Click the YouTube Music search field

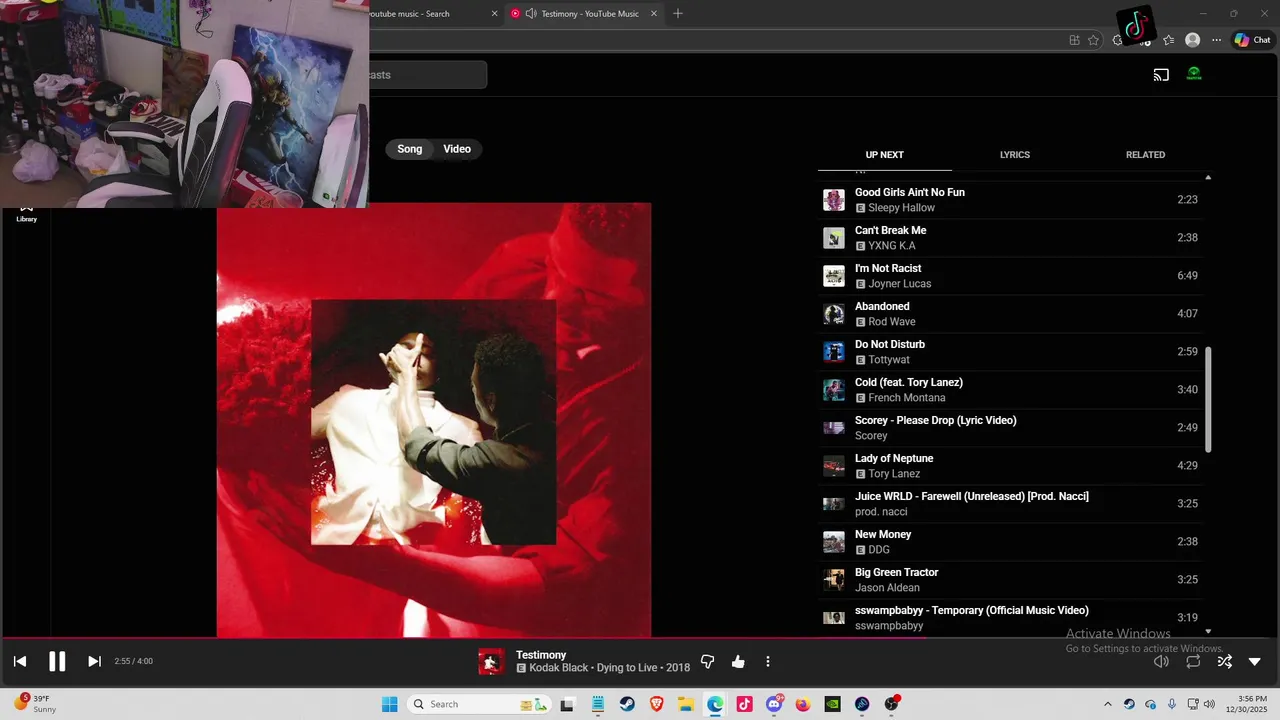click(427, 75)
